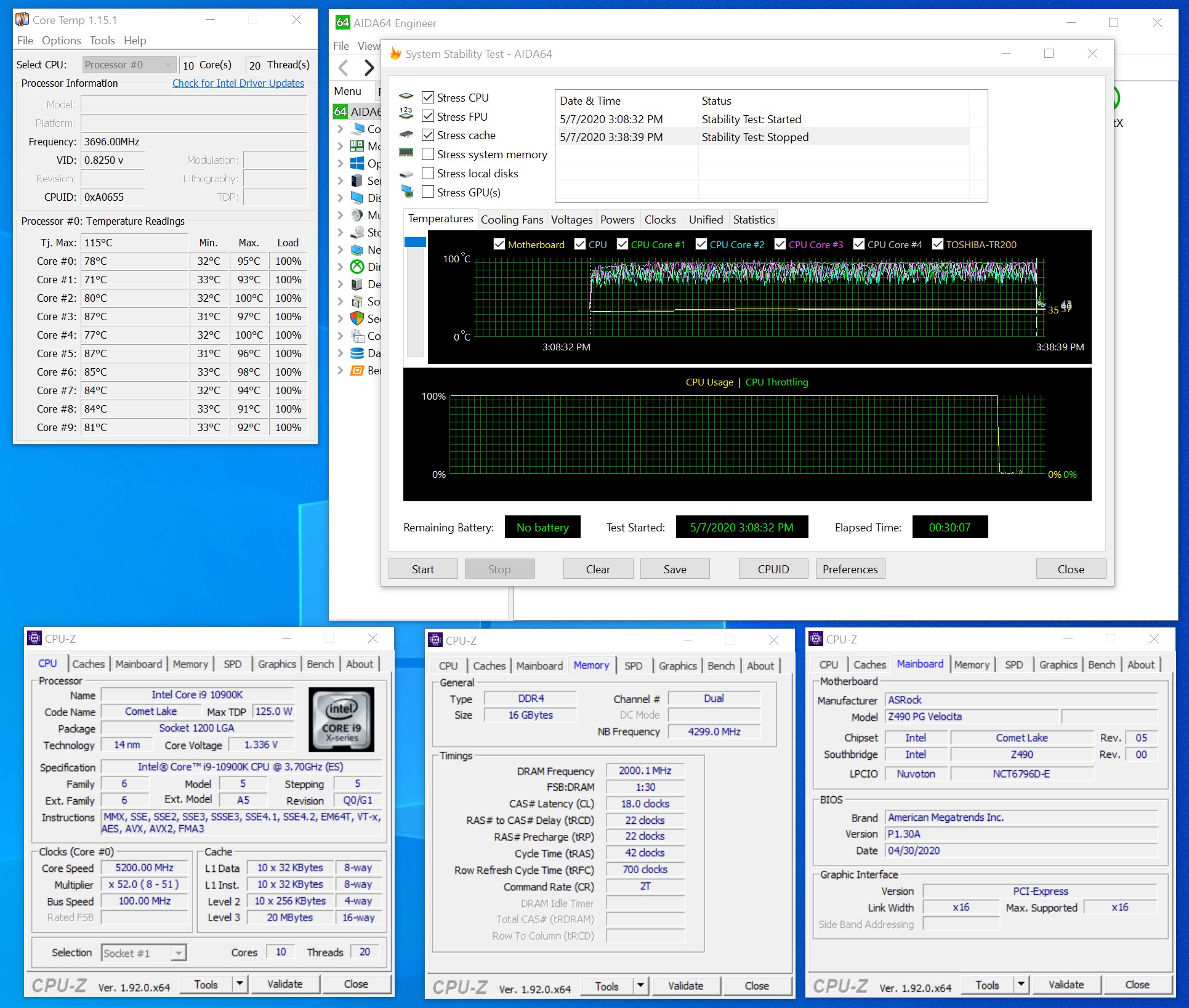Viewport: 1189px width, 1008px height.
Task: Click the Intel Core i9 X-series logo badge
Action: tap(341, 719)
